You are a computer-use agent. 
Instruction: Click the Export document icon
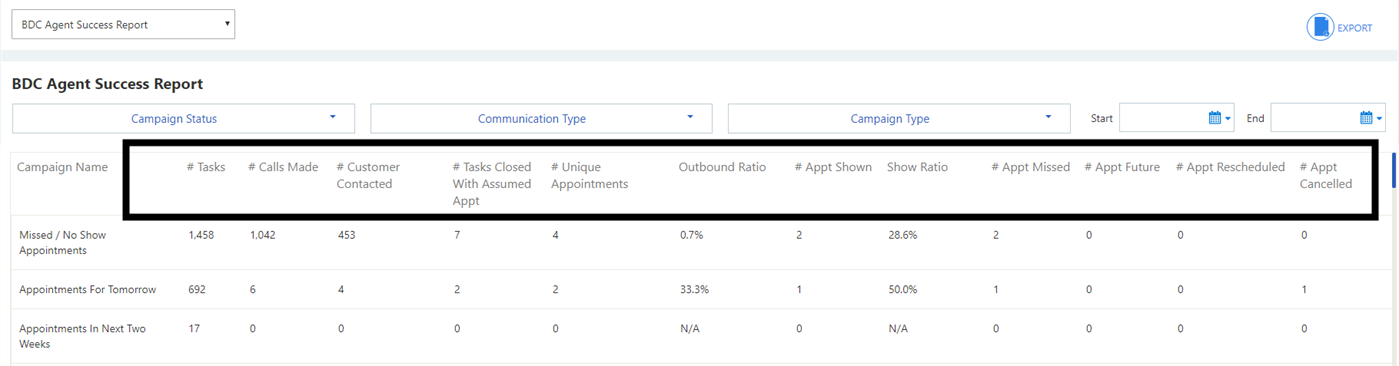point(1321,27)
